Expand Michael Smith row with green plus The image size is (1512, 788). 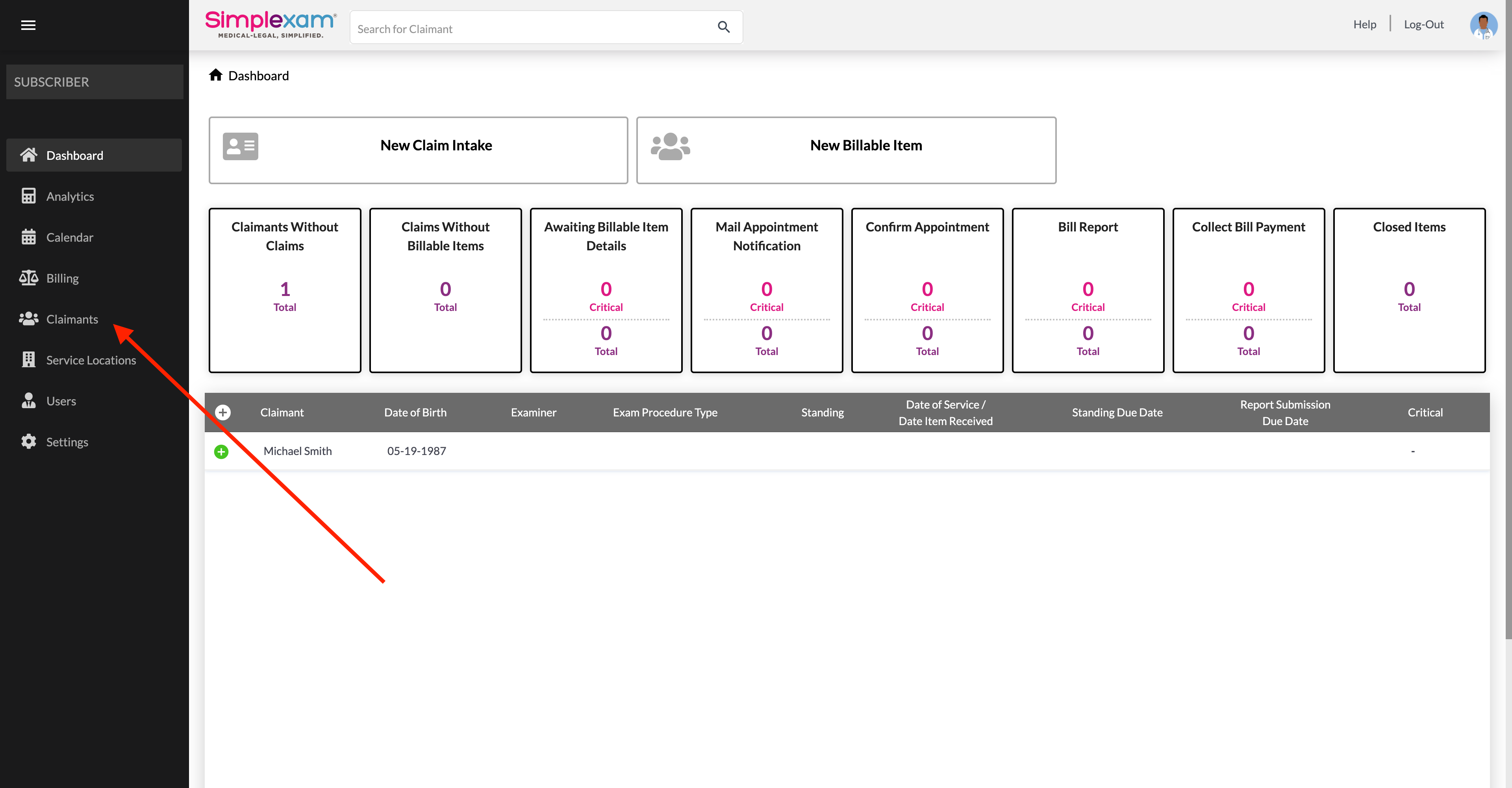coord(221,451)
